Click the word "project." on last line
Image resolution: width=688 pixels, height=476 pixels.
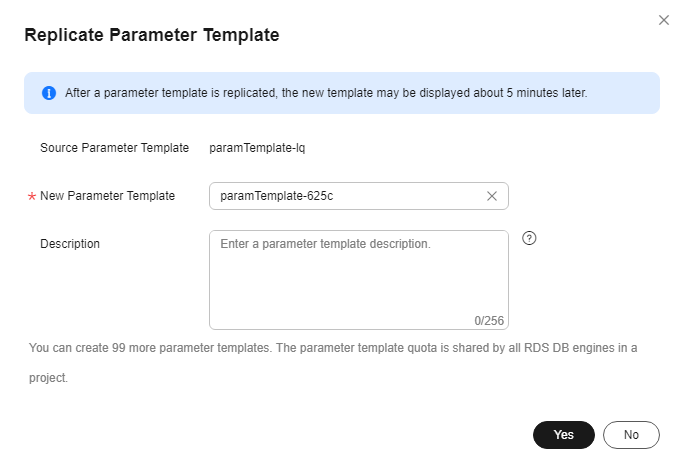click(x=48, y=379)
